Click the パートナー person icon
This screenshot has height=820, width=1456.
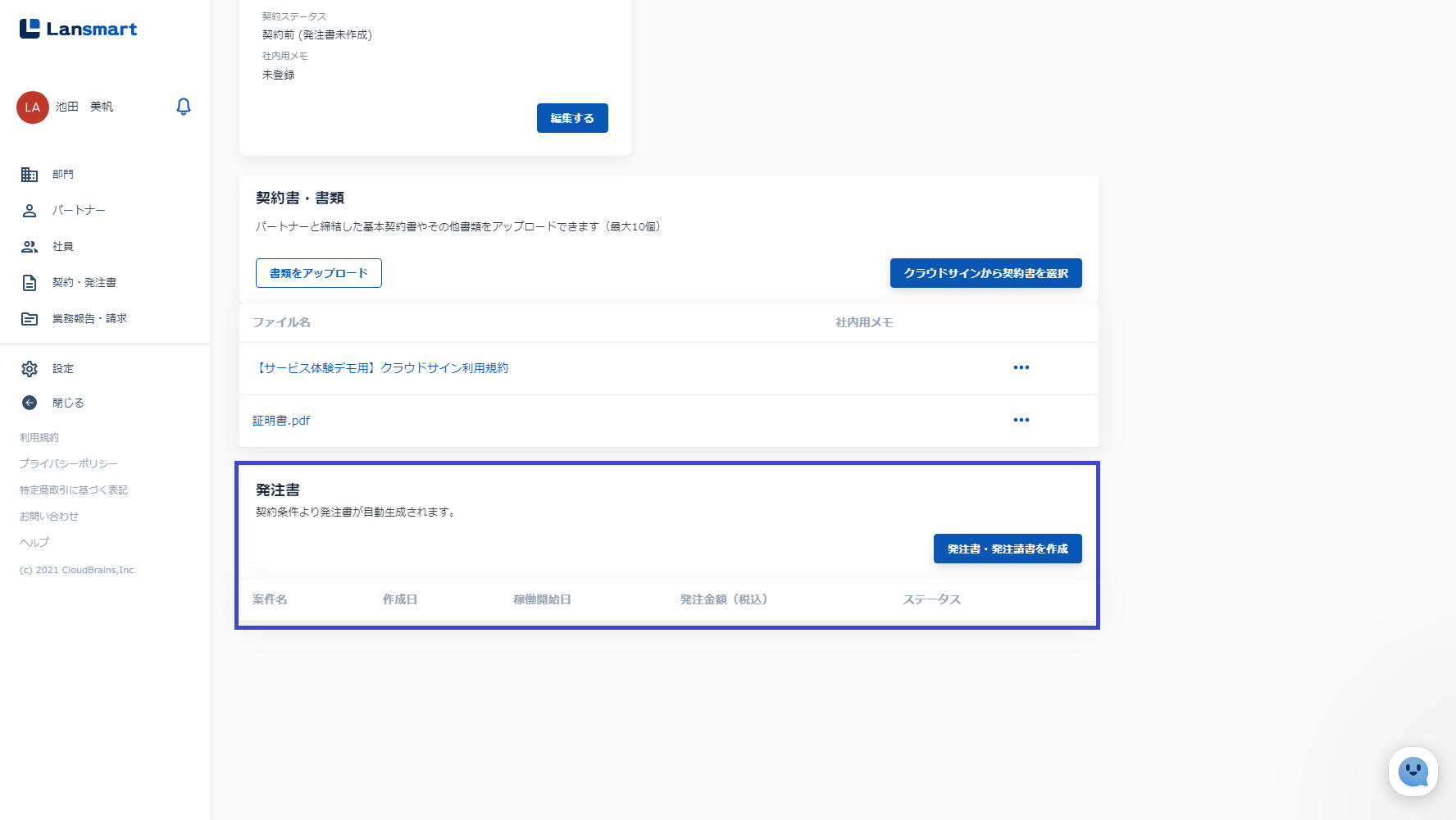tap(30, 211)
